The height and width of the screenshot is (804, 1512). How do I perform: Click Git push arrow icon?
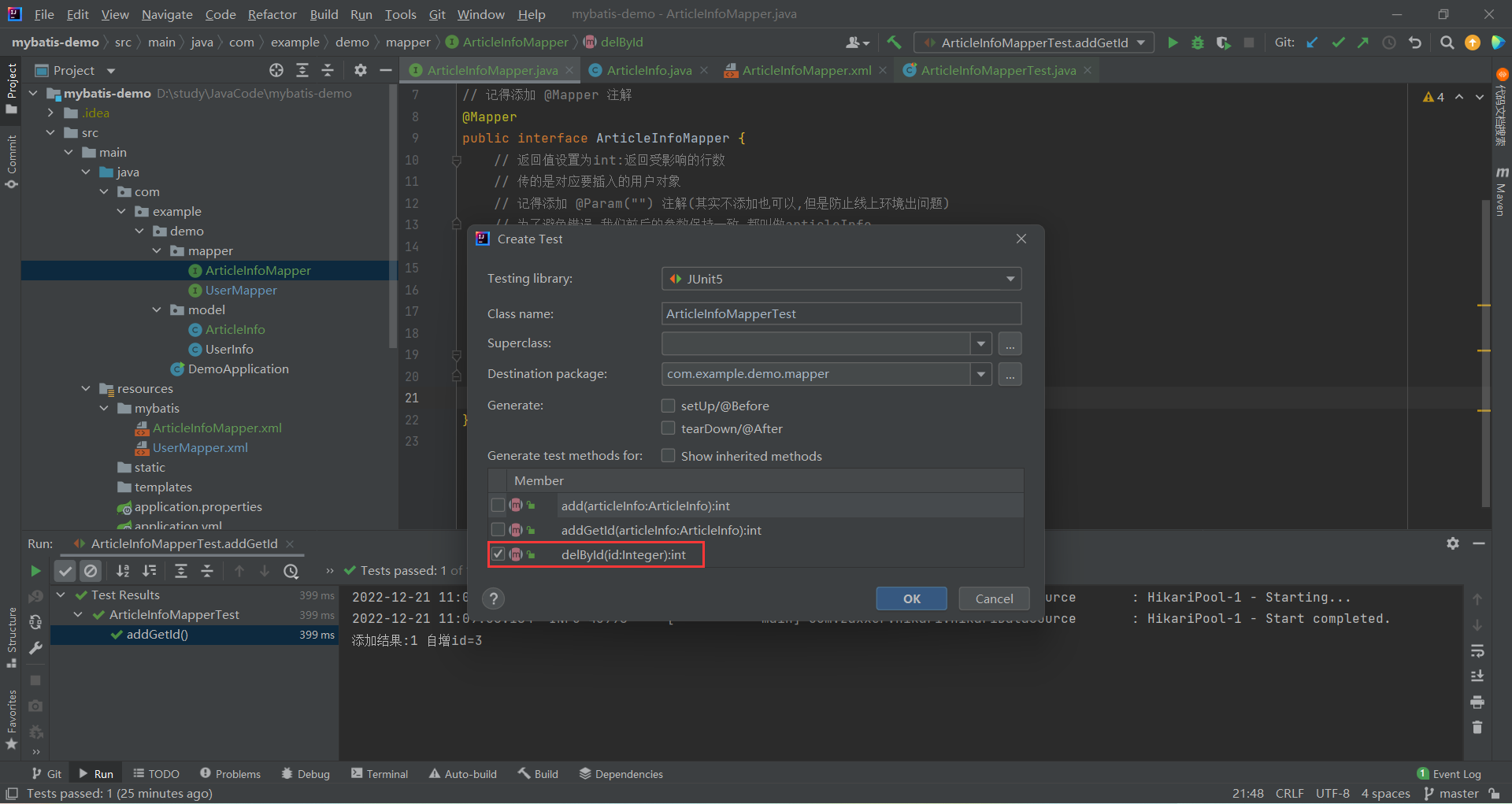pos(1363,43)
